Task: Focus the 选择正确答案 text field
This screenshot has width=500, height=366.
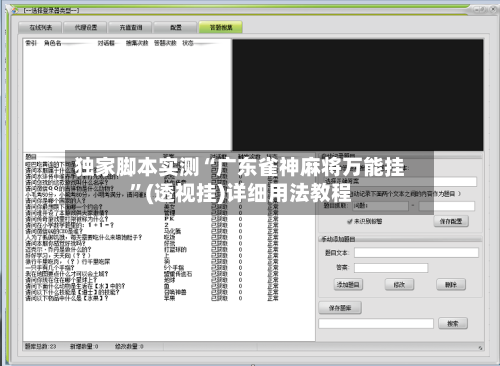Action: click(400, 181)
